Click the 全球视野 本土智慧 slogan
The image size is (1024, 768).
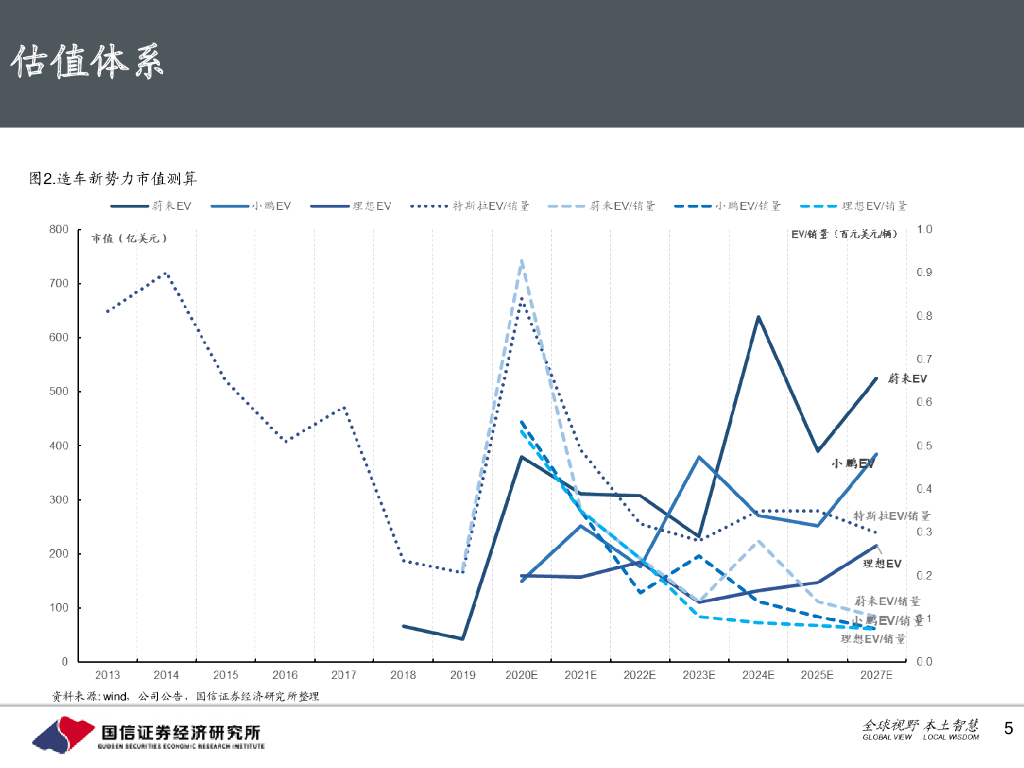920,726
